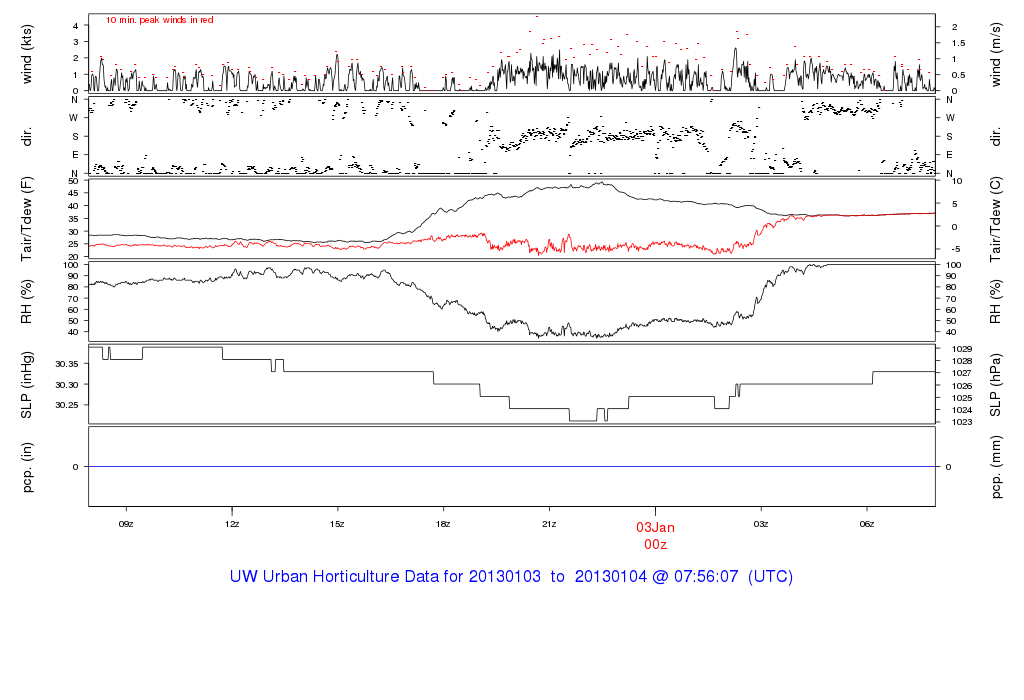
Task: Click the "1025" hPa tick value
Action: (x=962, y=398)
